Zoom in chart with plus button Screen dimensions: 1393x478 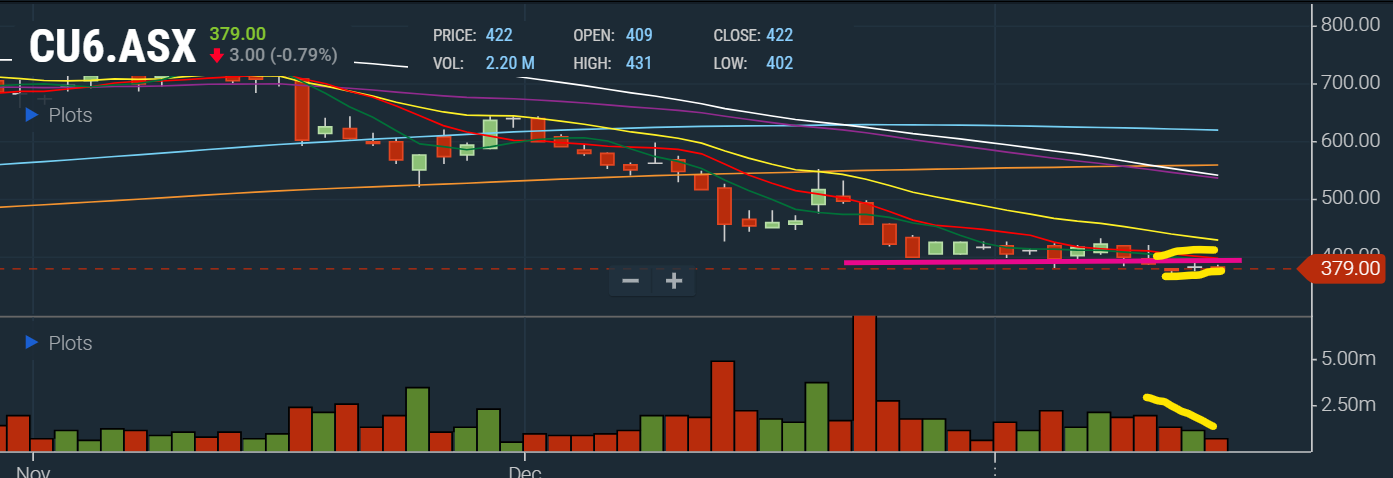[674, 281]
